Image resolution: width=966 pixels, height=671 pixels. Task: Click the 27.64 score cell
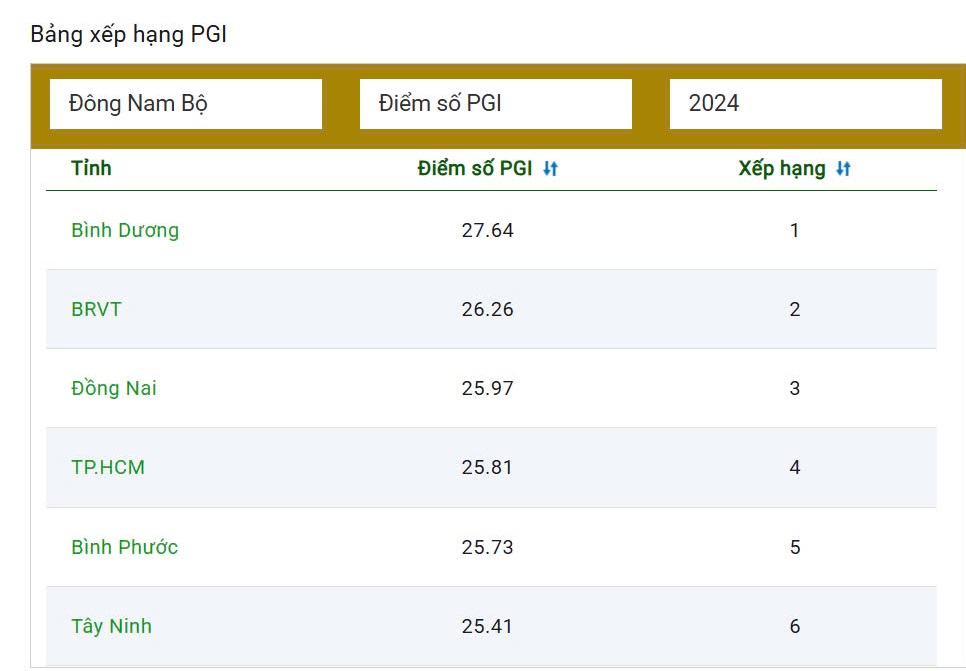point(487,230)
